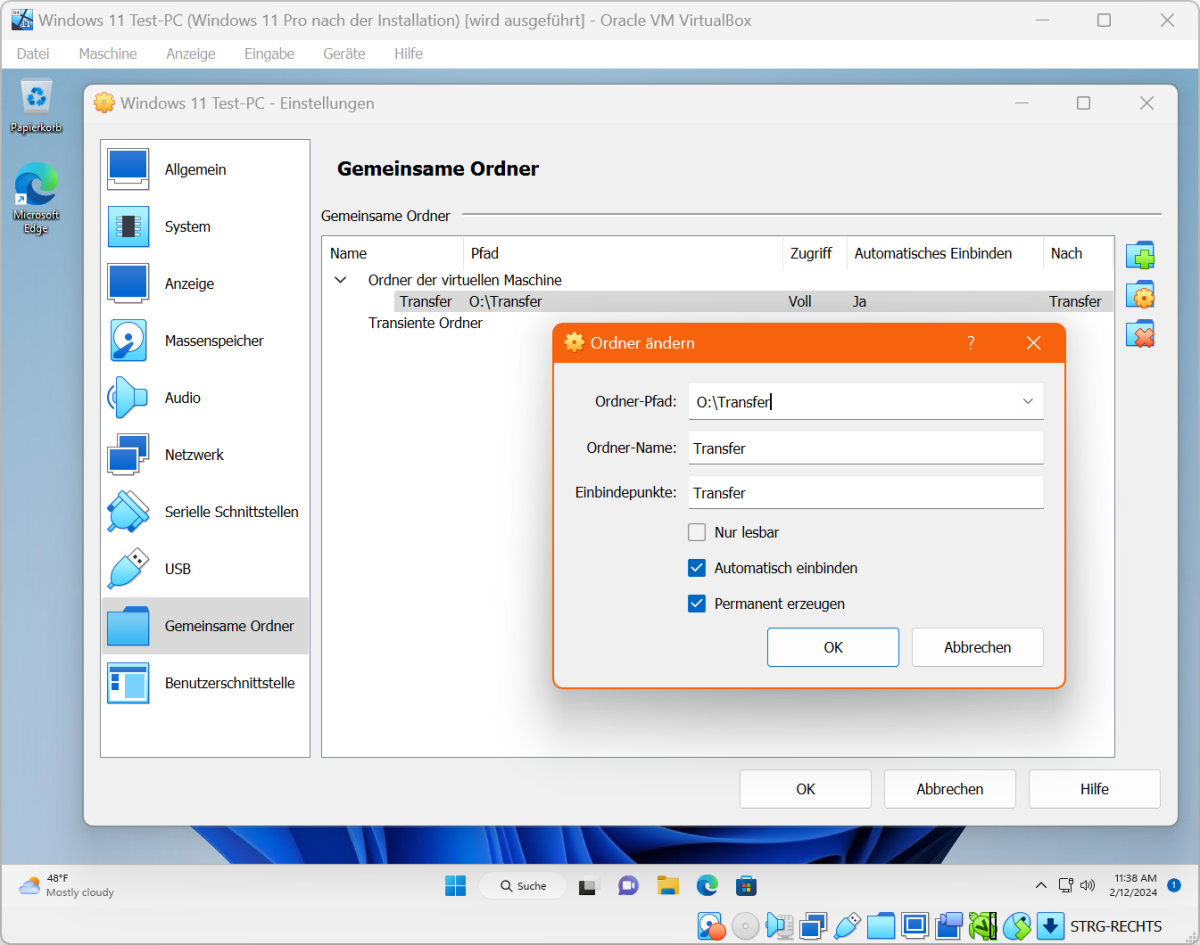Click the add shared folder icon
Image resolution: width=1200 pixels, height=945 pixels.
(1140, 256)
